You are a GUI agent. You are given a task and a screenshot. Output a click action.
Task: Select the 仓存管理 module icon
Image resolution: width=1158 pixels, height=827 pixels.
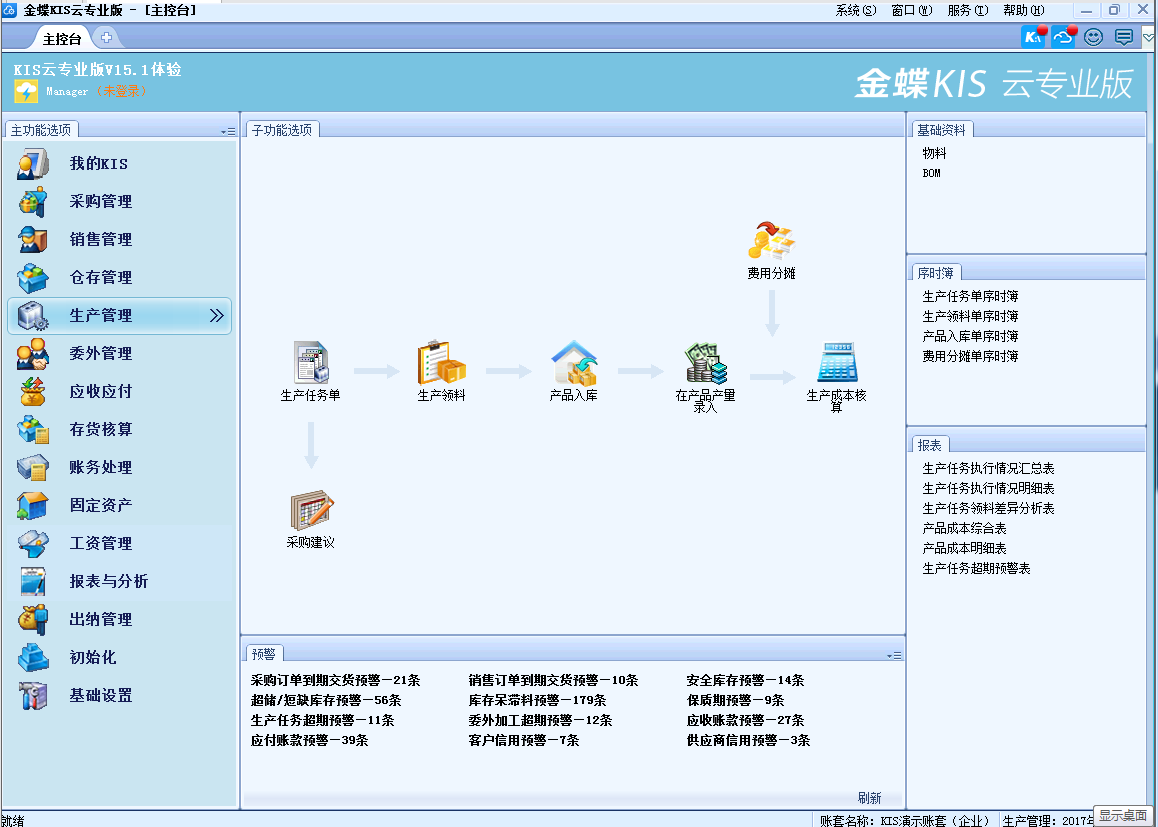33,278
